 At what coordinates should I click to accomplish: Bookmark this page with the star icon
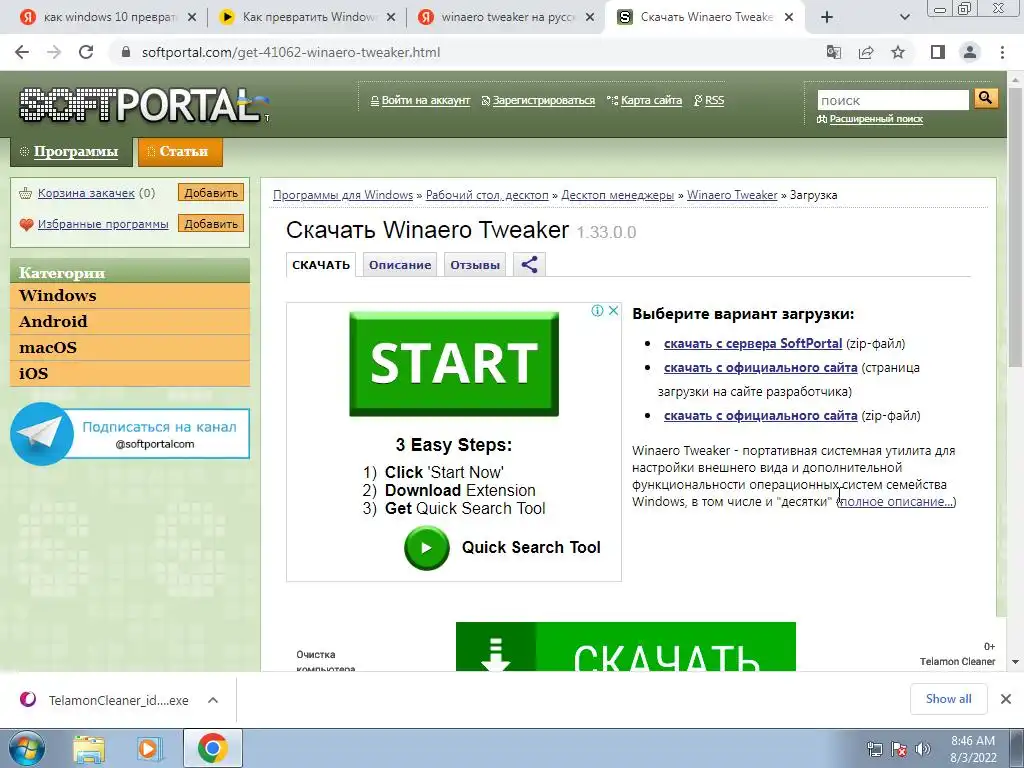[899, 52]
